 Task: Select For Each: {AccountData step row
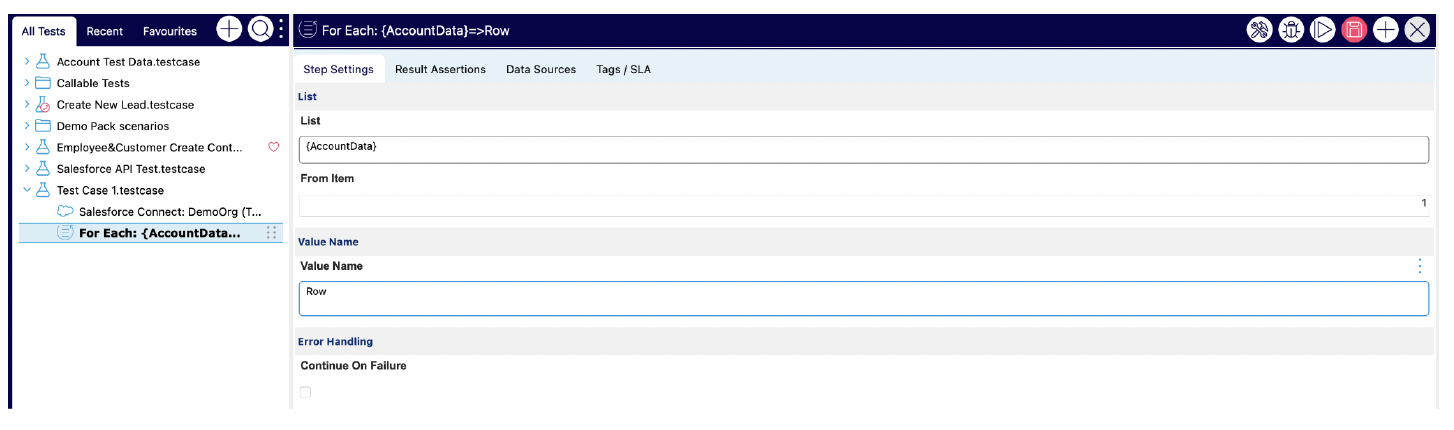pos(151,233)
